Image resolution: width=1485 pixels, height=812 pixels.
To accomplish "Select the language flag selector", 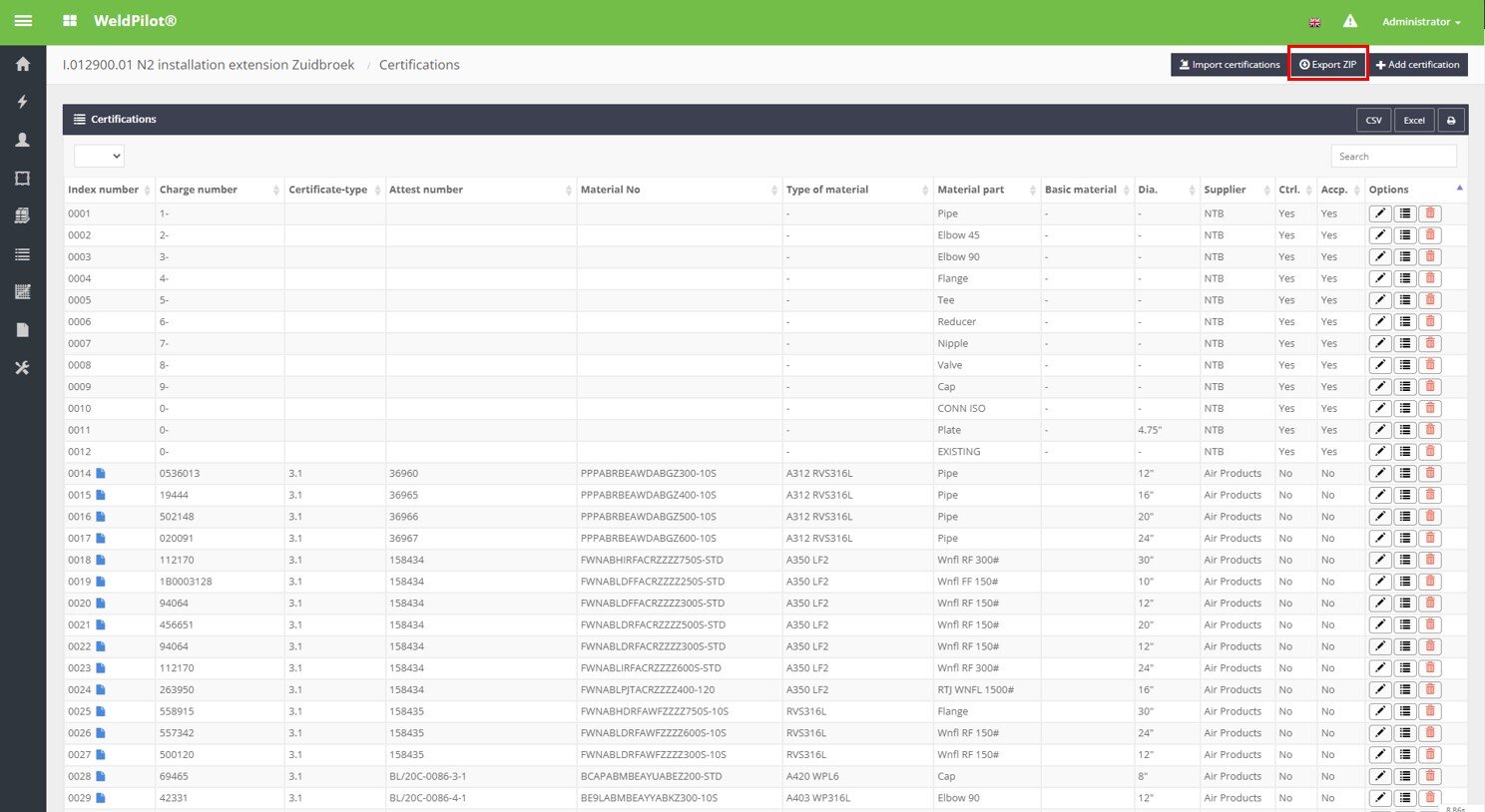I will (1314, 22).
